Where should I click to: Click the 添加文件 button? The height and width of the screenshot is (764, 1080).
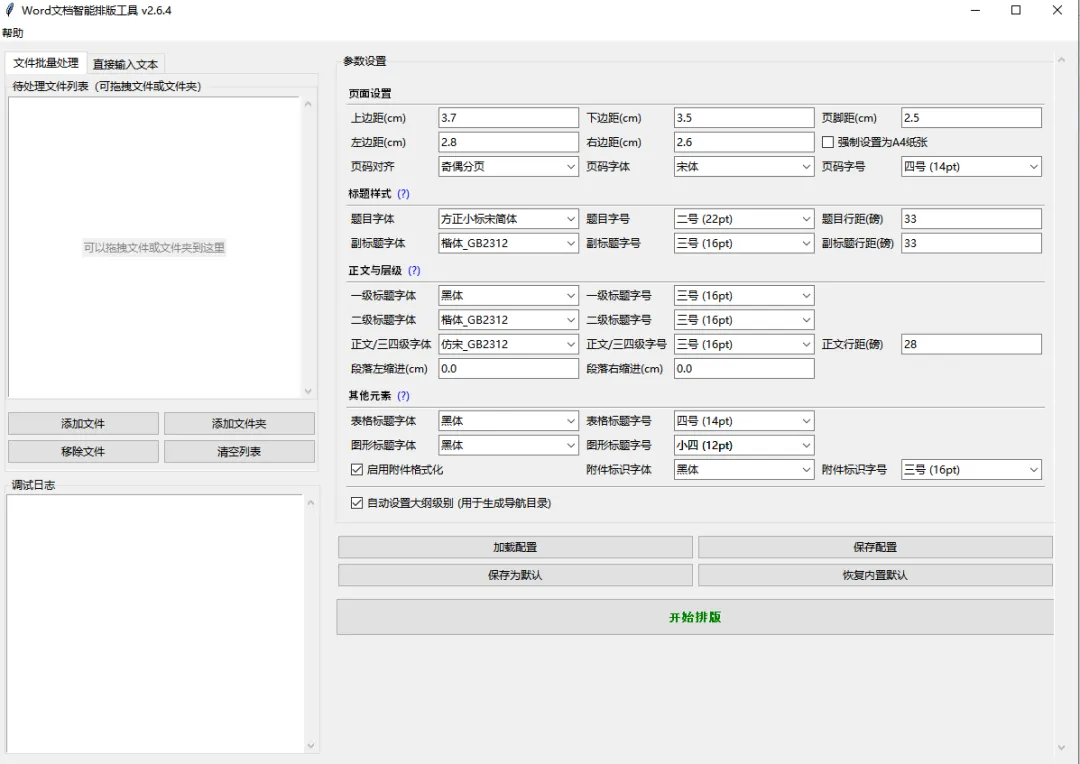pyautogui.click(x=83, y=424)
